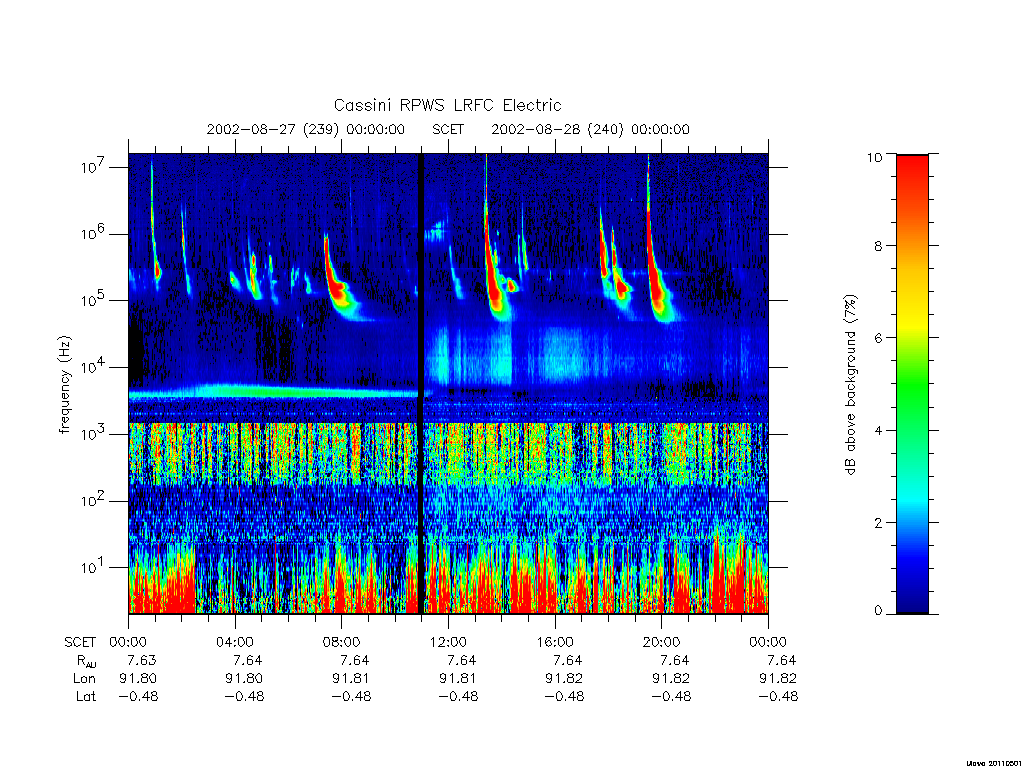Click the 10^2 frequency tick label

pyautogui.click(x=95, y=500)
